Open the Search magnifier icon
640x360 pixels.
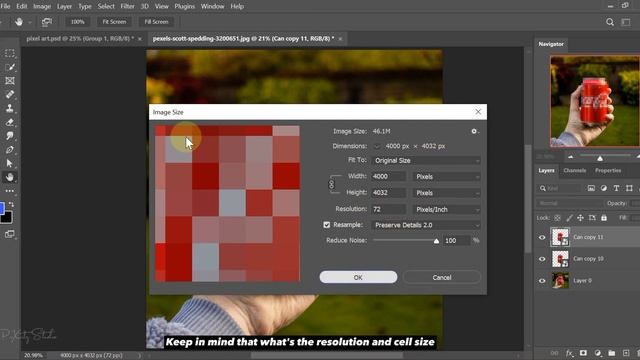coord(610,22)
